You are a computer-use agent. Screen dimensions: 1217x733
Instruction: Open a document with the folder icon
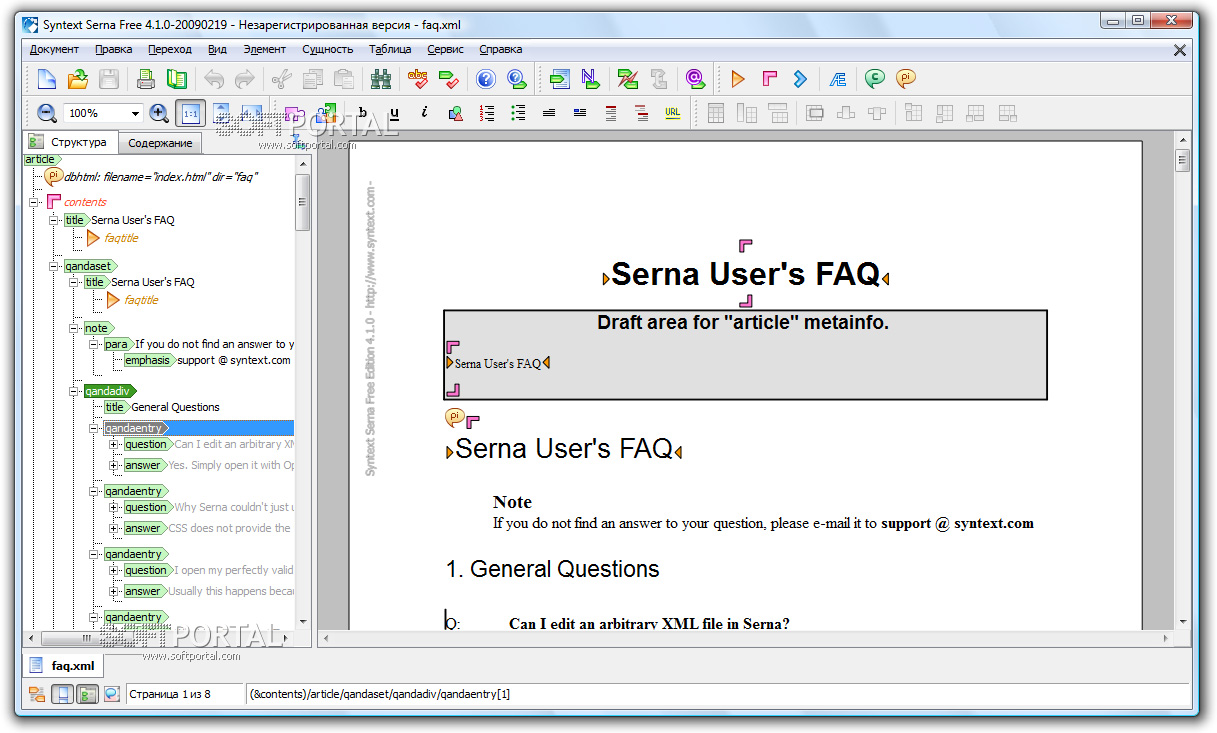pos(77,79)
